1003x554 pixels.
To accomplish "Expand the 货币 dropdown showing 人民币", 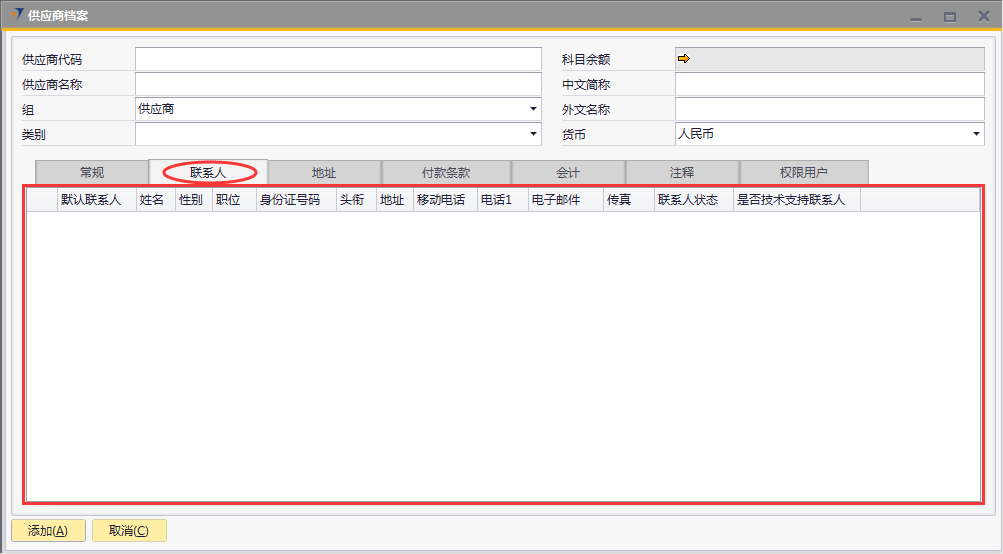I will tap(976, 134).
